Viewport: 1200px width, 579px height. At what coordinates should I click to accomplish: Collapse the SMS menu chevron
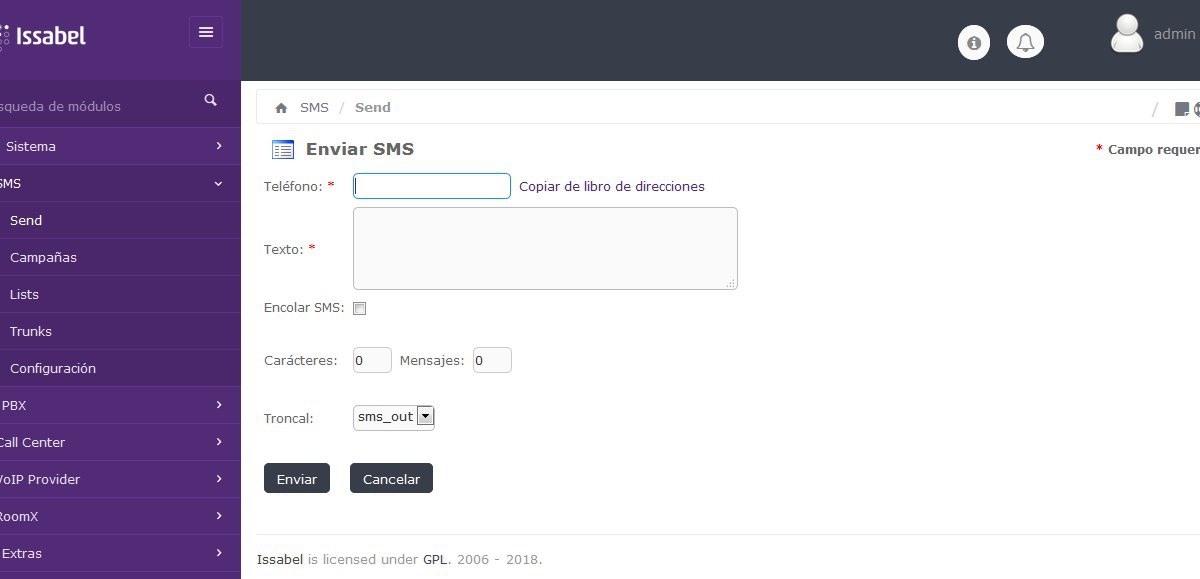219,183
